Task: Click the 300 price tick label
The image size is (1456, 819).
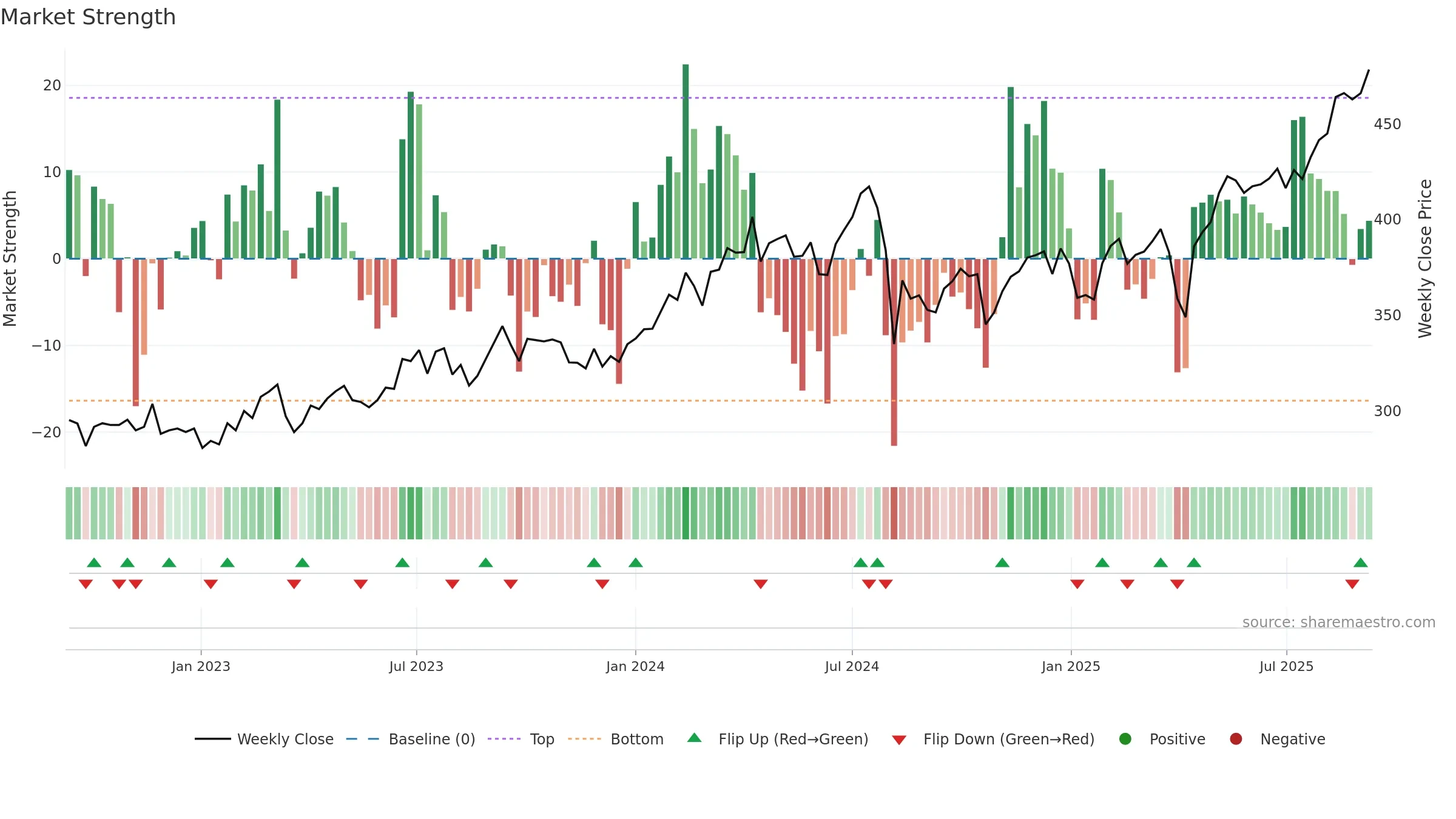Action: click(1387, 411)
